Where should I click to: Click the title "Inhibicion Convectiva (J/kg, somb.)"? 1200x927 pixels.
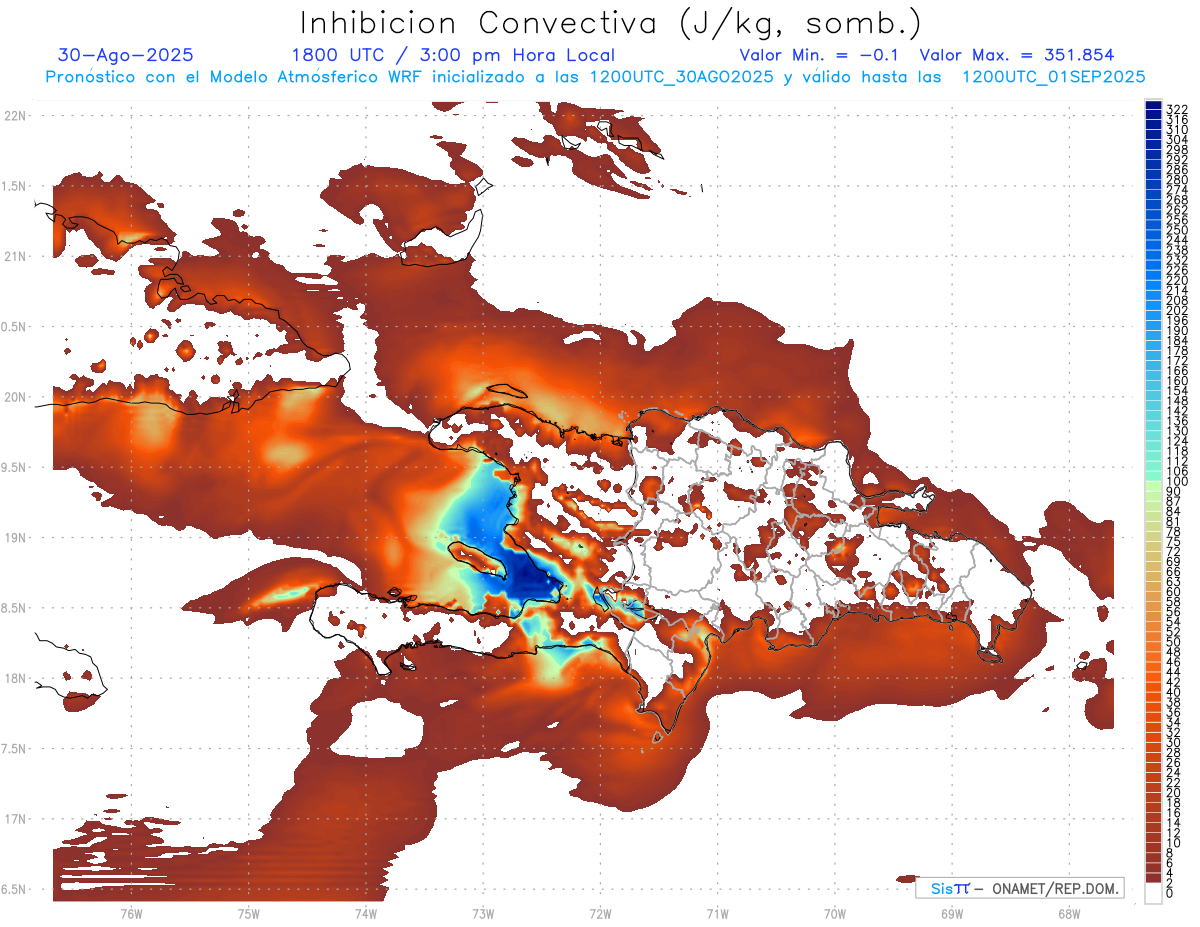(x=610, y=23)
